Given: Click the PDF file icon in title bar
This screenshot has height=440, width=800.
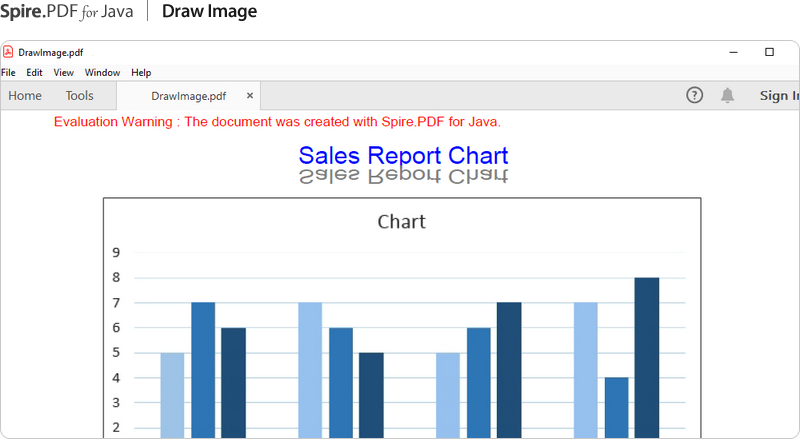Looking at the screenshot, I should coord(9,52).
